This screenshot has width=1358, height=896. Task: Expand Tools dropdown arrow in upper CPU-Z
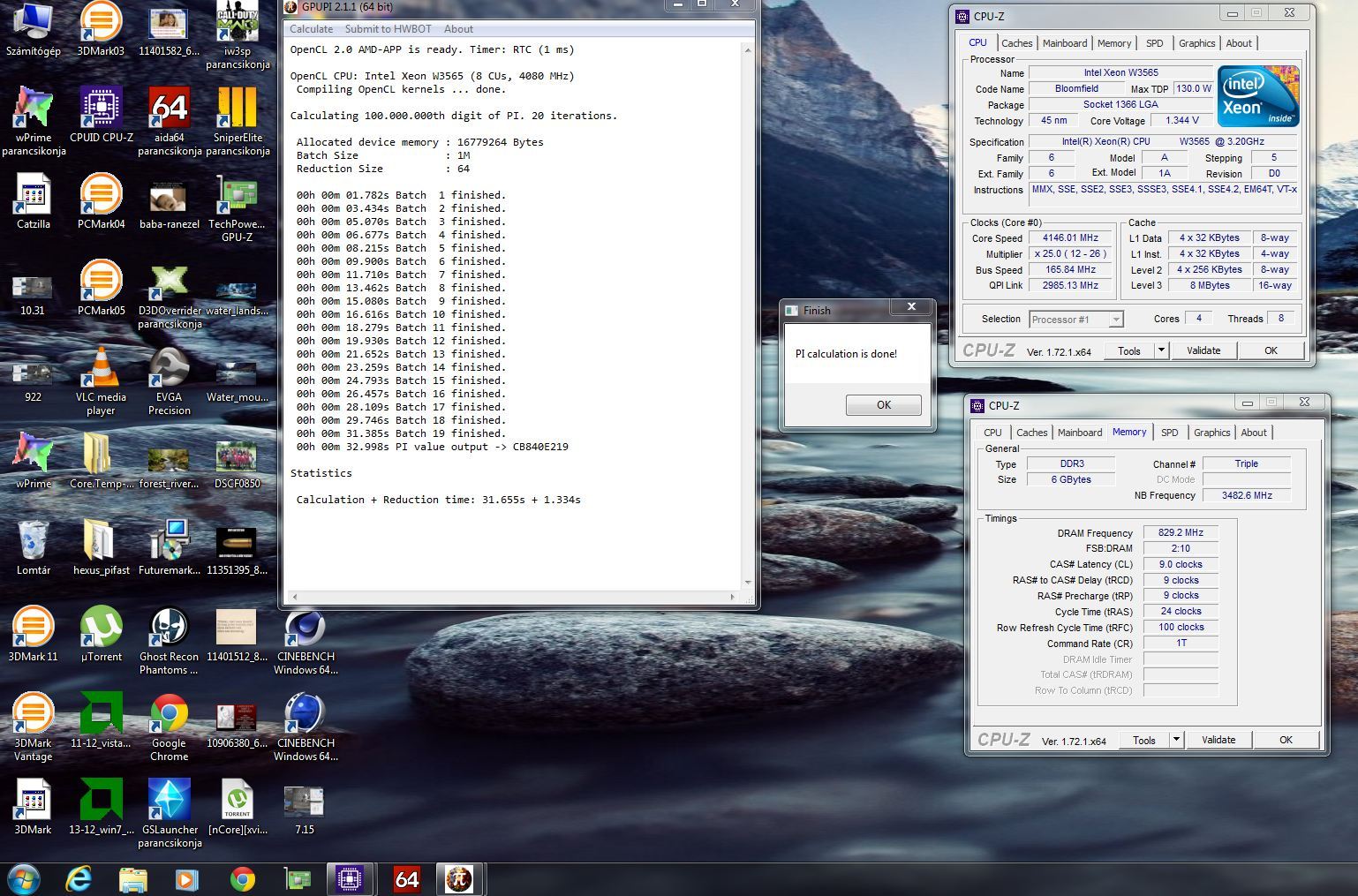(1162, 350)
